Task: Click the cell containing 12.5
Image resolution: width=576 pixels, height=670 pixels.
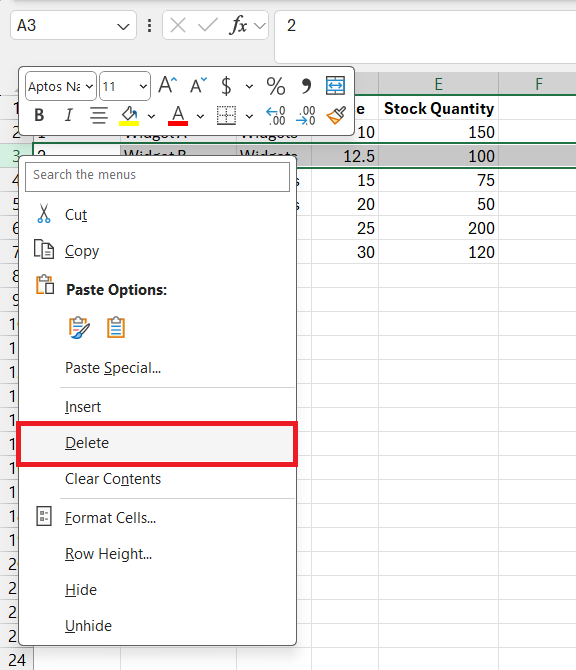Action: coord(345,156)
